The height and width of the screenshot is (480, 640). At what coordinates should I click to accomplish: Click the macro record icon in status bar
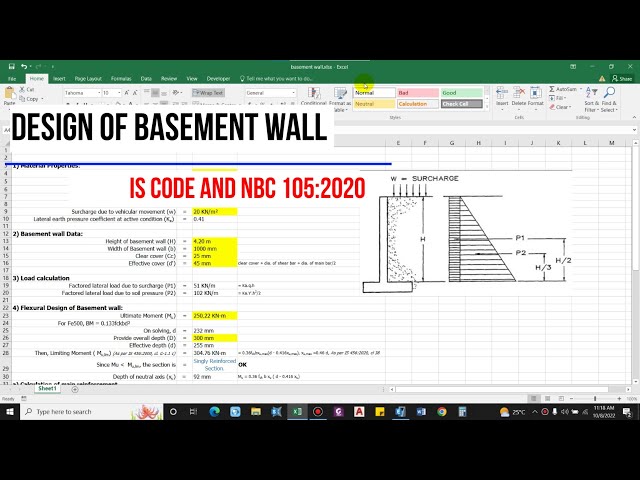(x=24, y=398)
